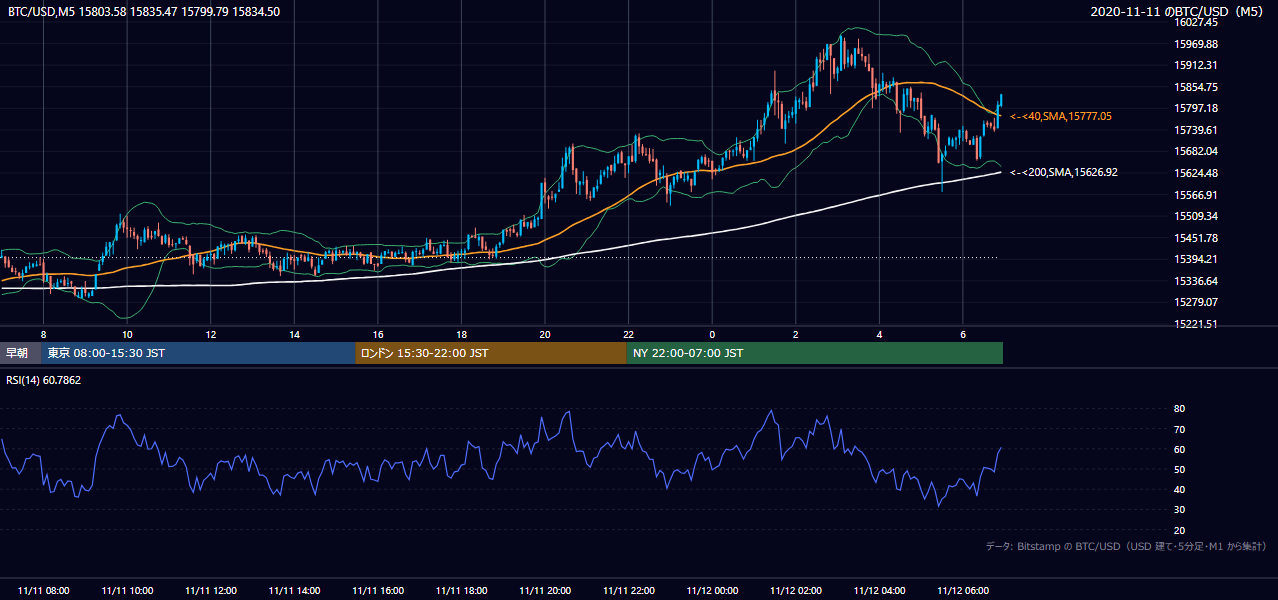Viewport: 1278px width, 600px height.
Task: Click time label 11/11 08:00
Action: click(x=44, y=591)
